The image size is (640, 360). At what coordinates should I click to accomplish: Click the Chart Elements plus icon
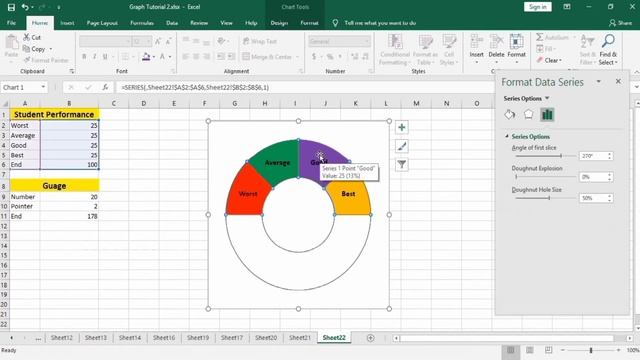402,127
